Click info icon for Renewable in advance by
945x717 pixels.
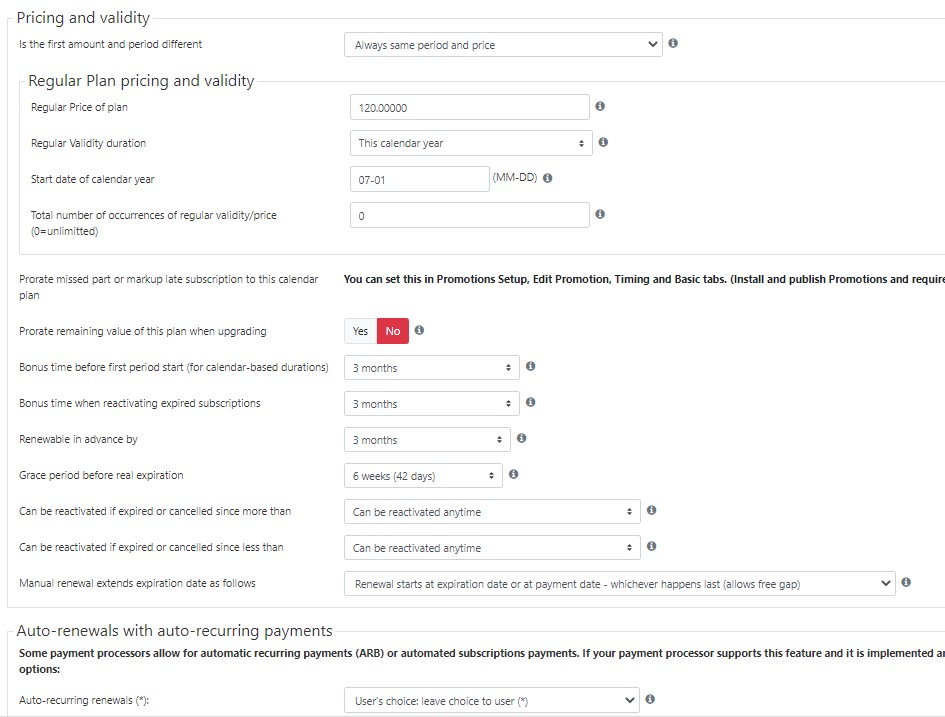(x=521, y=439)
